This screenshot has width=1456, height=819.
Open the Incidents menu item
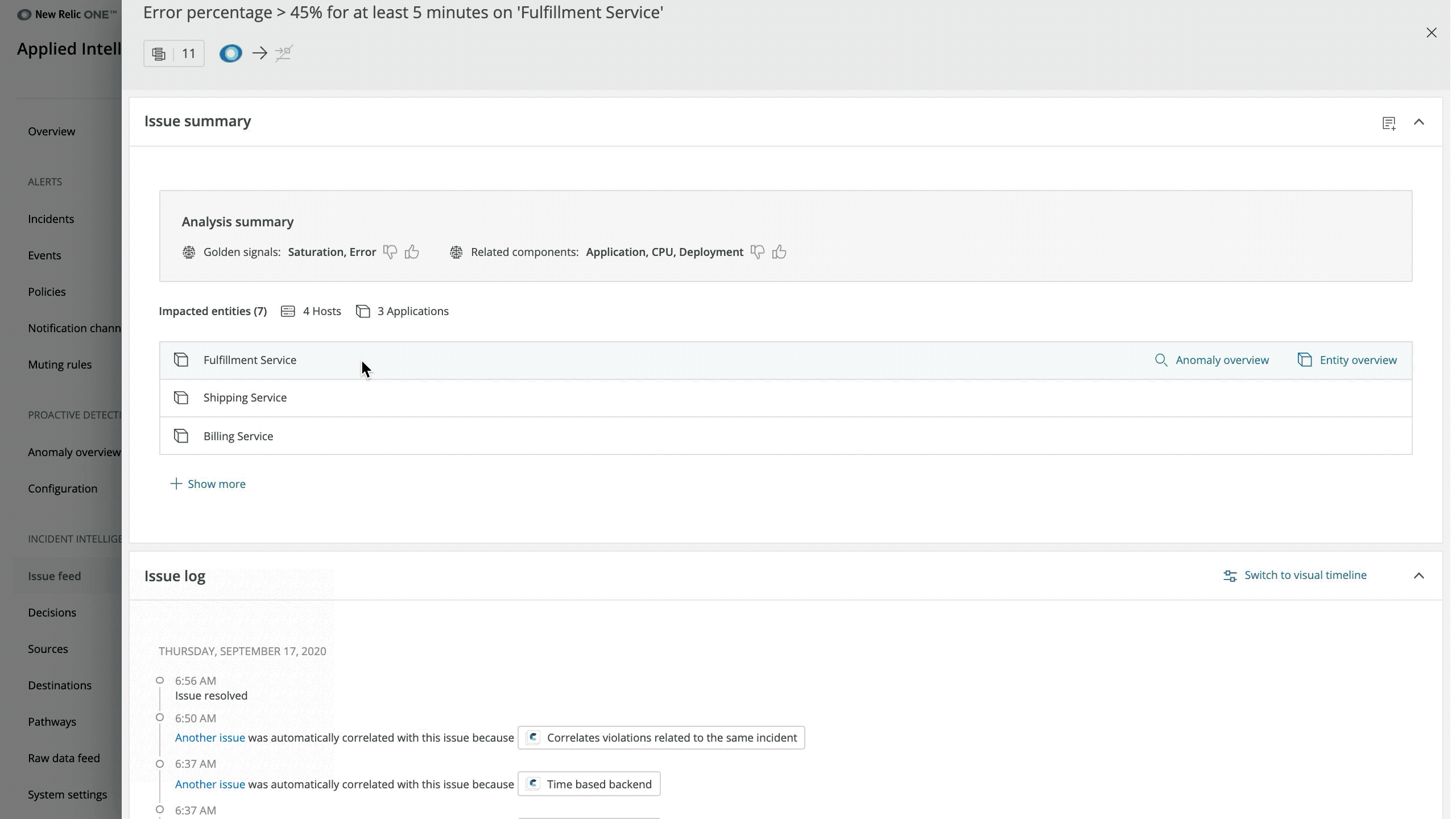tap(51, 218)
